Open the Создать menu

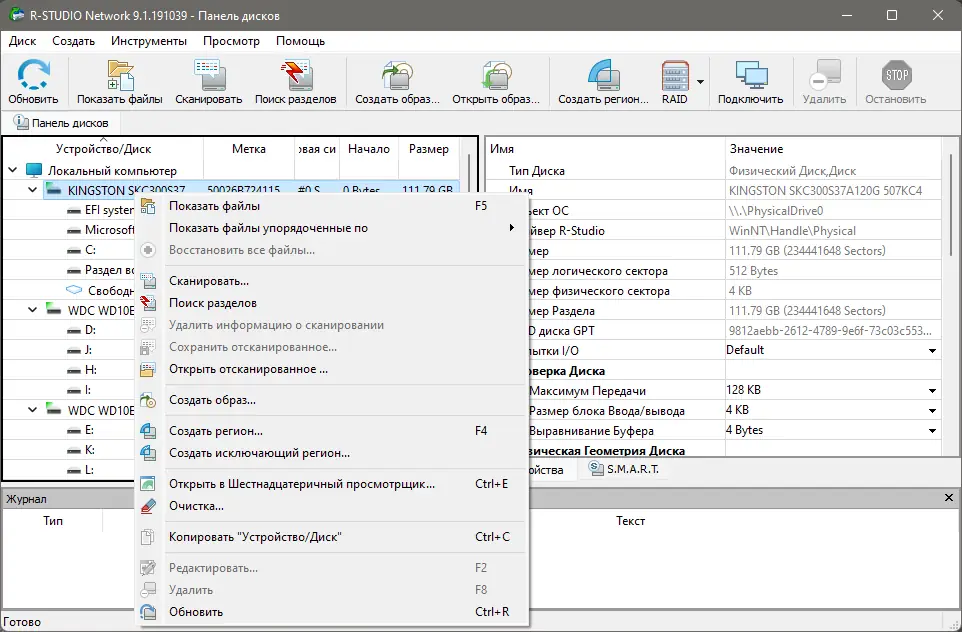74,41
